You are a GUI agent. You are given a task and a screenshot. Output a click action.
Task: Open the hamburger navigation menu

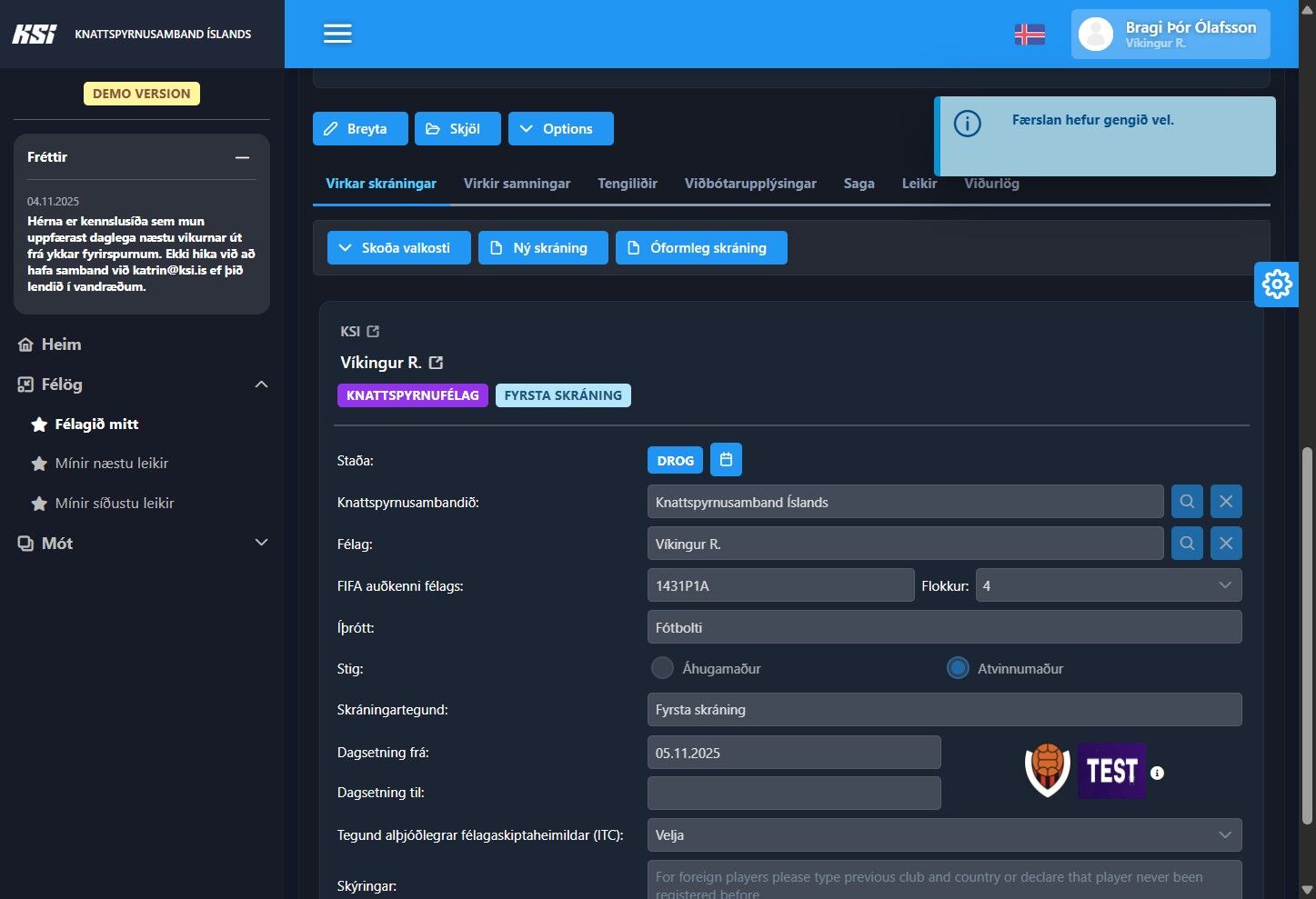pos(337,34)
